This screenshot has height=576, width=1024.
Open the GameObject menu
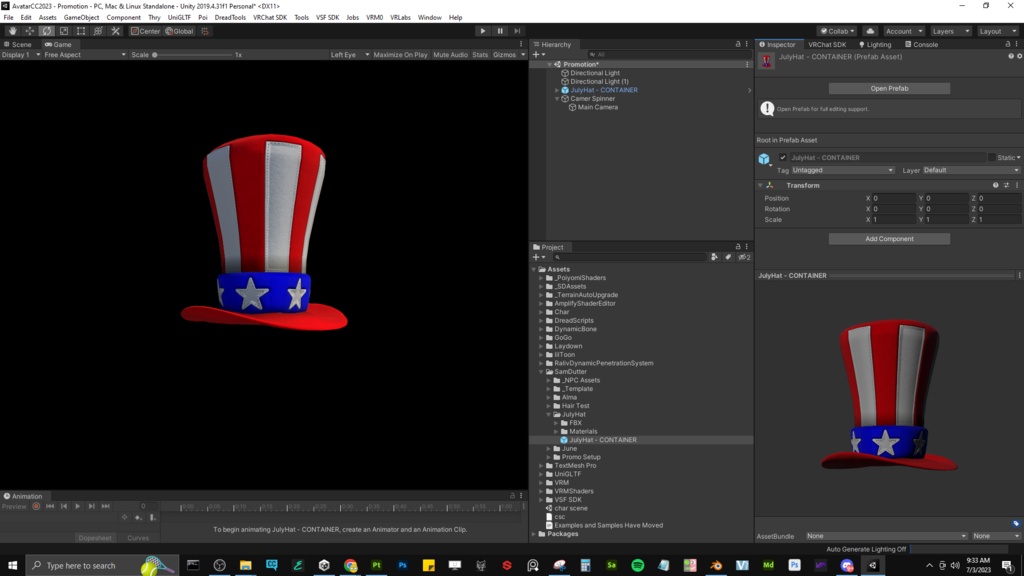pos(79,17)
